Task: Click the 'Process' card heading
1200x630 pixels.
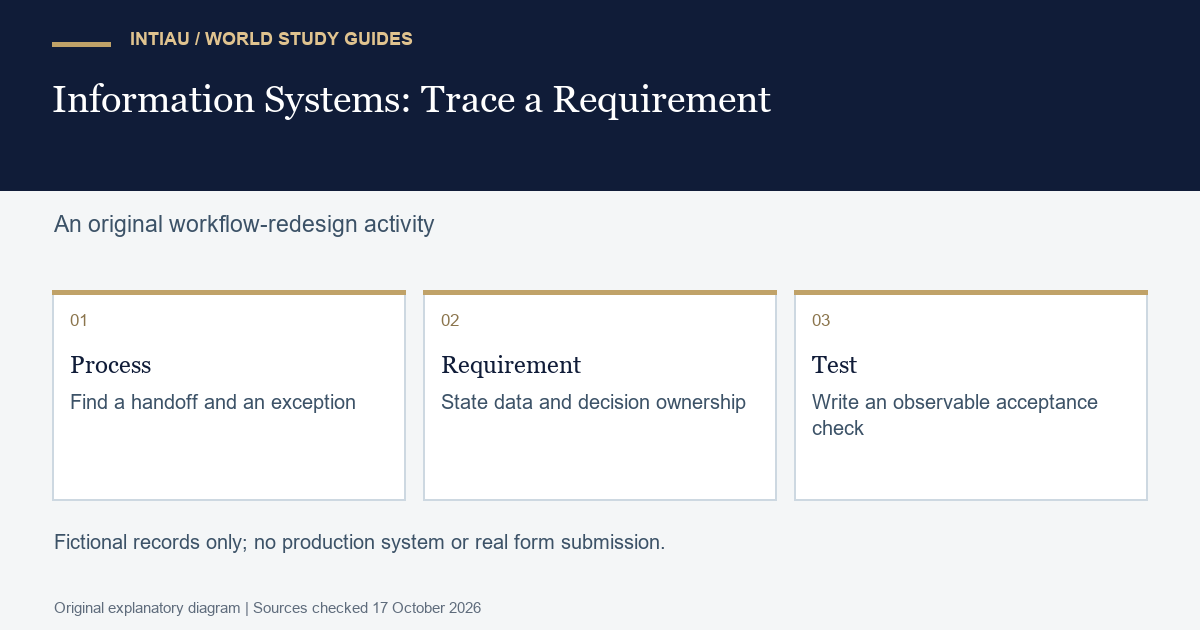Action: (111, 365)
